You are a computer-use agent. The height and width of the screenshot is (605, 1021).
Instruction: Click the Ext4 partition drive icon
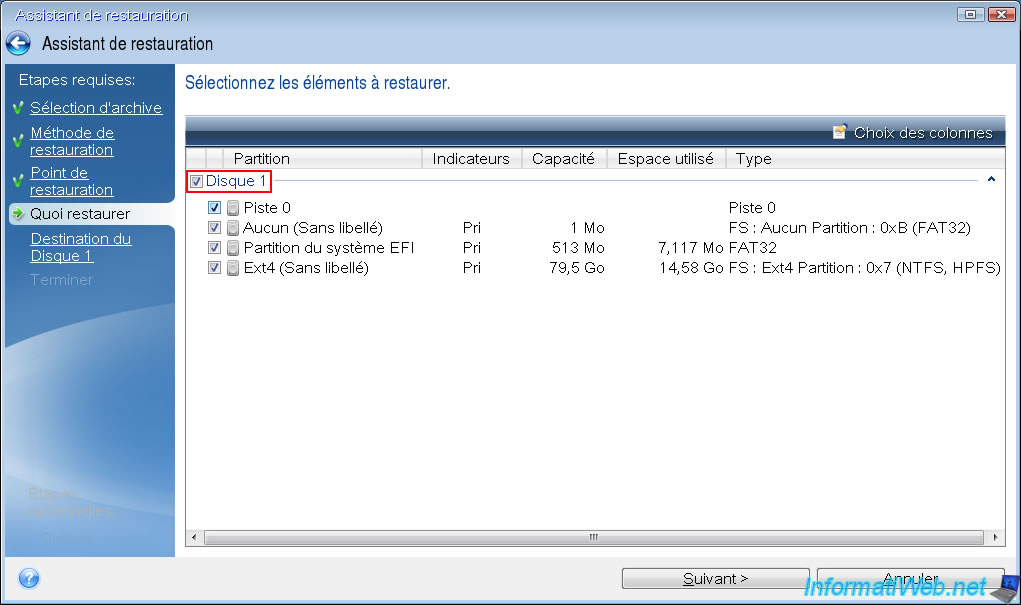(x=232, y=268)
